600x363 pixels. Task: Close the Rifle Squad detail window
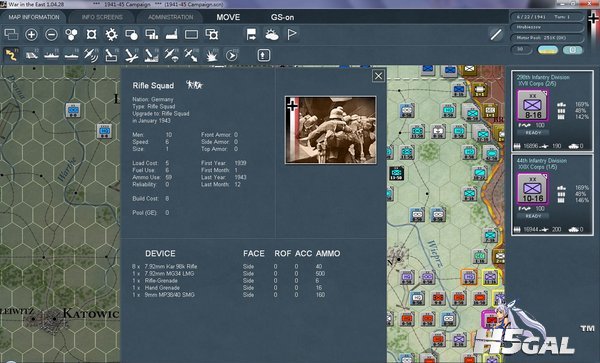tap(378, 76)
